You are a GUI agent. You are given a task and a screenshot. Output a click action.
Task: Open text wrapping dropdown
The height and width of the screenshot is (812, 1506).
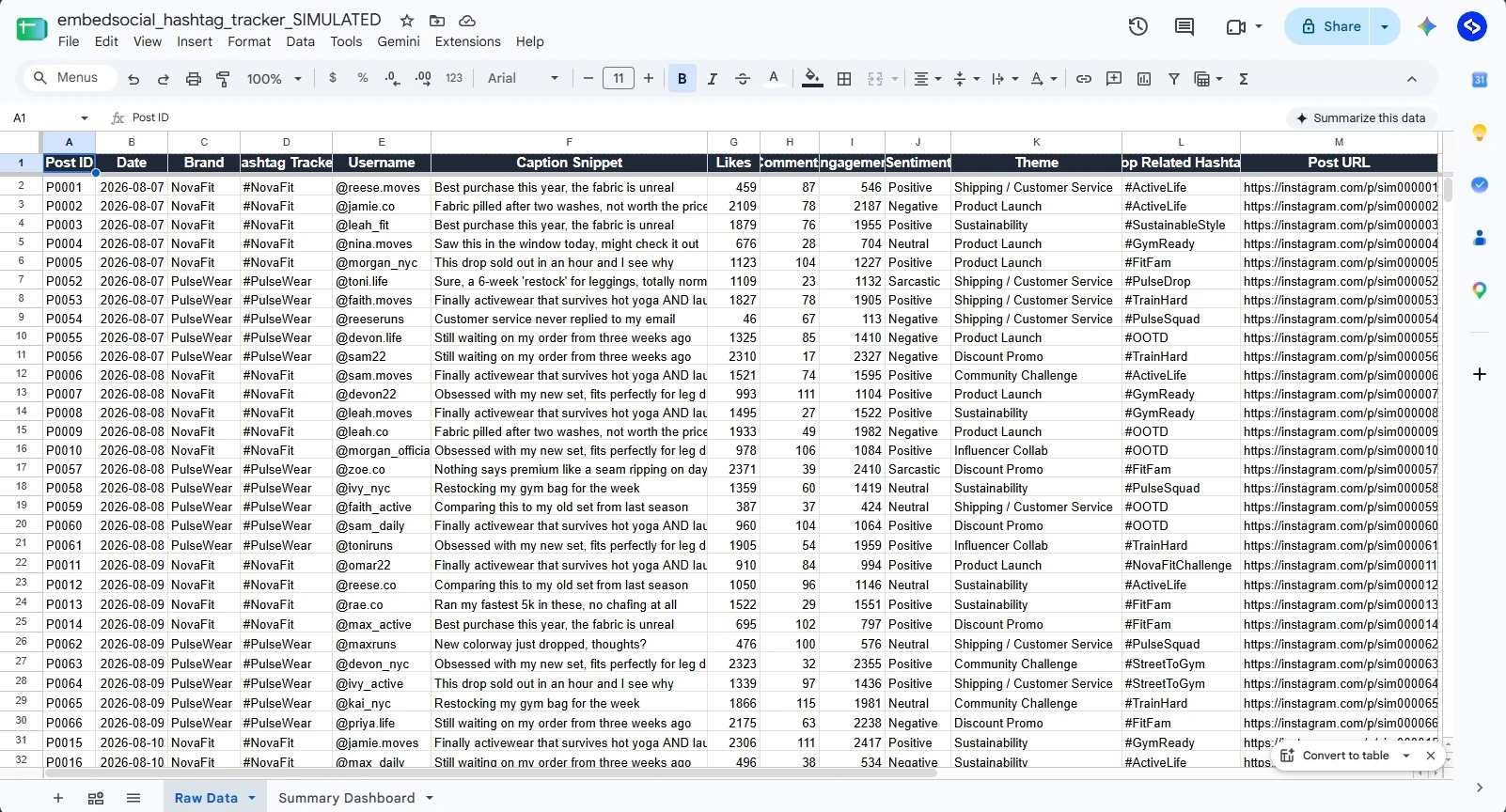(1005, 79)
